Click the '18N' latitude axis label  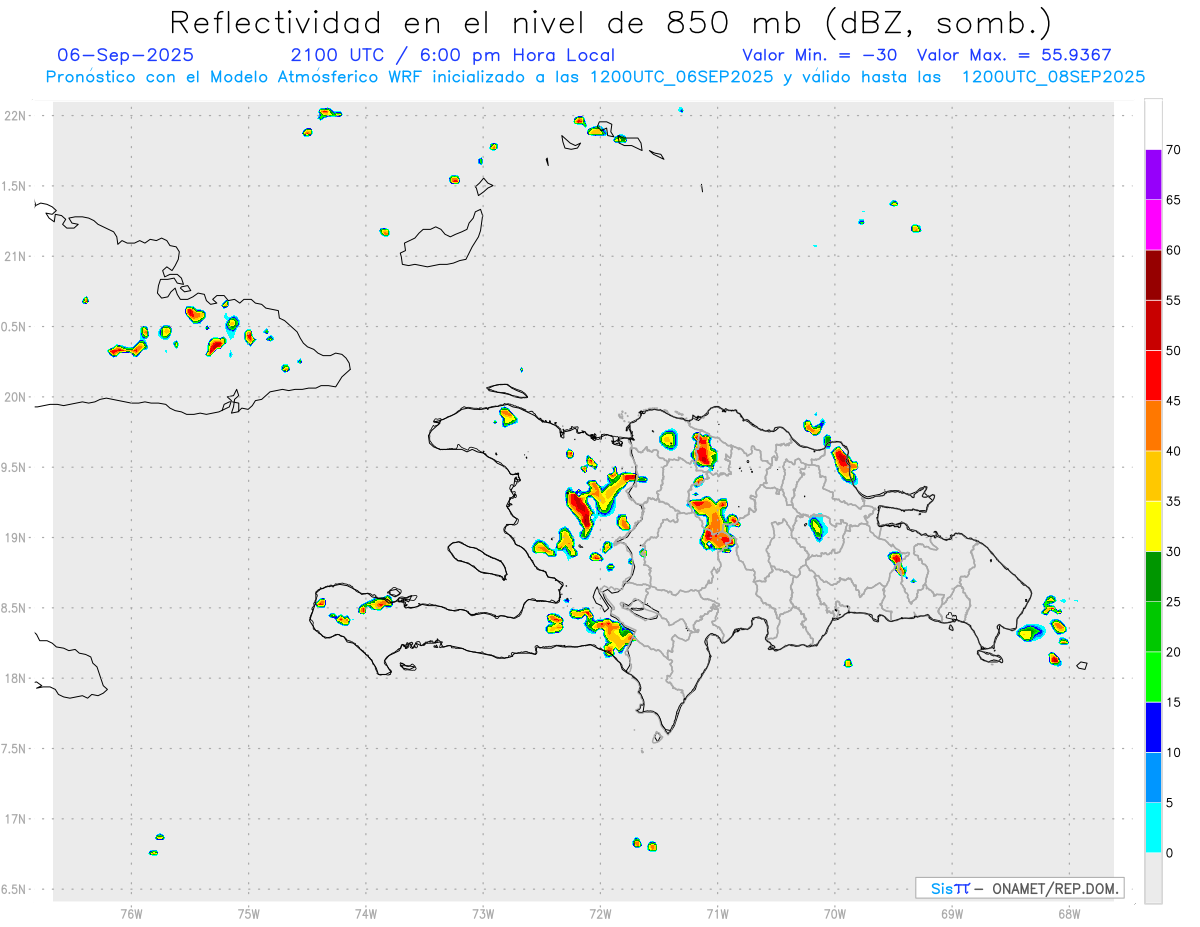[15, 678]
